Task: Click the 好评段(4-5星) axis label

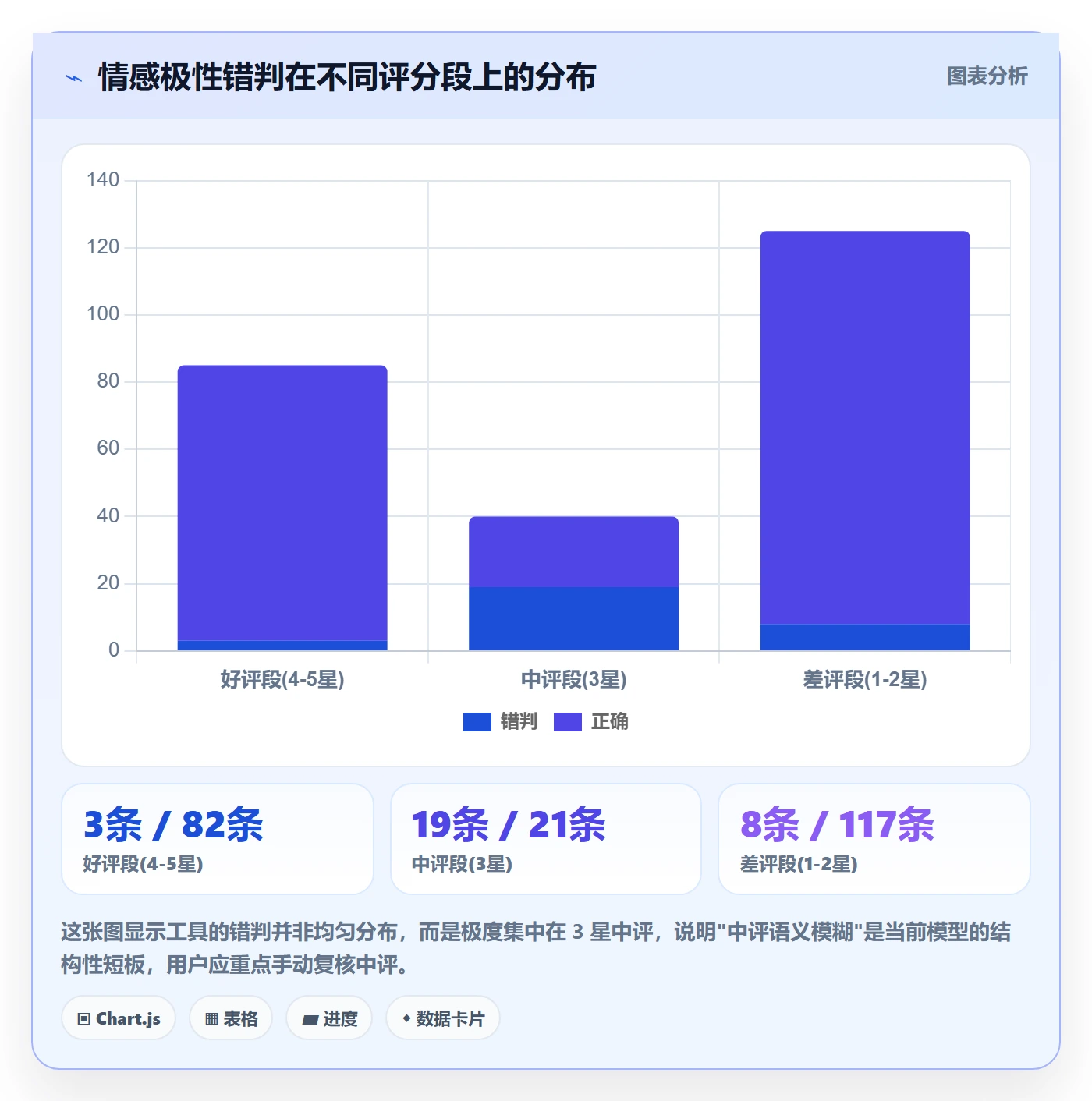Action: pos(282,680)
